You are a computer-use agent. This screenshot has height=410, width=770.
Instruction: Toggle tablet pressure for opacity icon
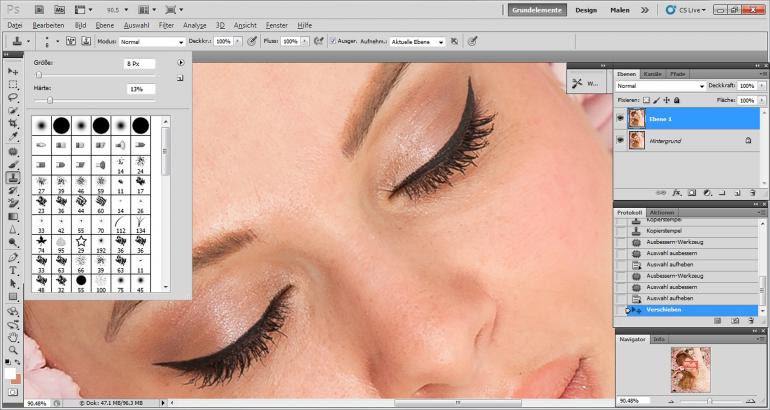(x=252, y=42)
